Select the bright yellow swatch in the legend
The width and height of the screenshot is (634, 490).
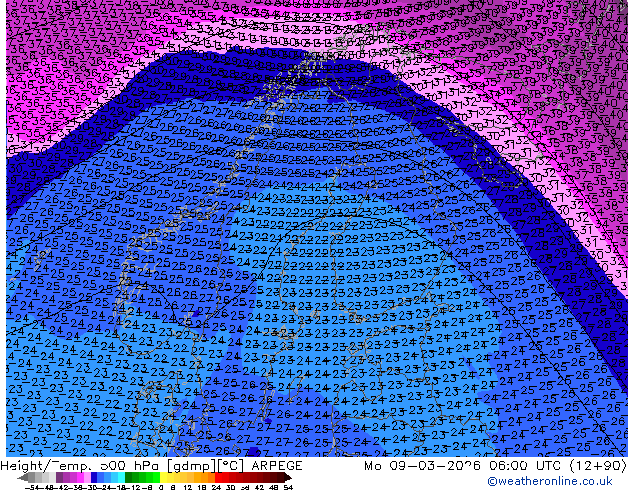(x=163, y=477)
